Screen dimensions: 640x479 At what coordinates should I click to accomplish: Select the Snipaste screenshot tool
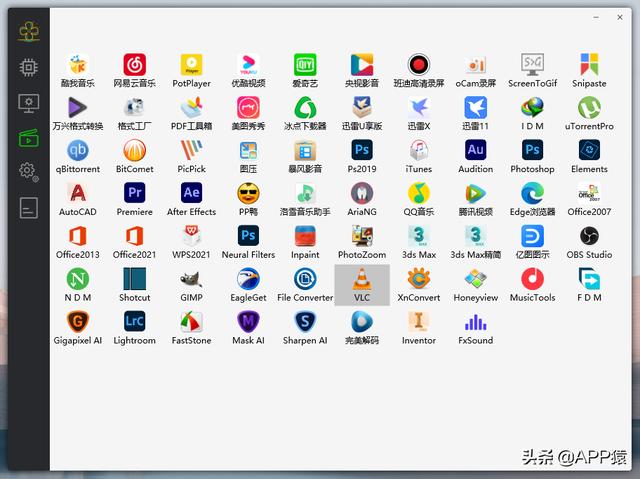coord(589,71)
